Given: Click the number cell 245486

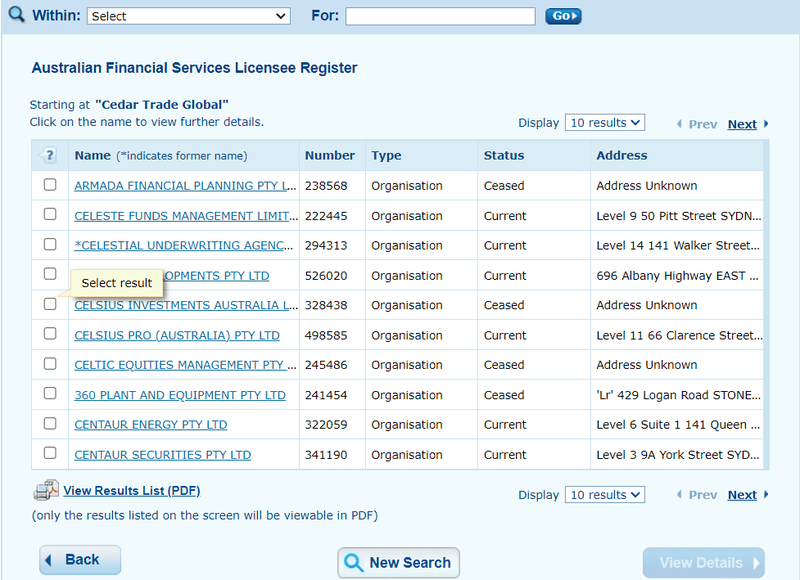Looking at the screenshot, I should pyautogui.click(x=326, y=365).
